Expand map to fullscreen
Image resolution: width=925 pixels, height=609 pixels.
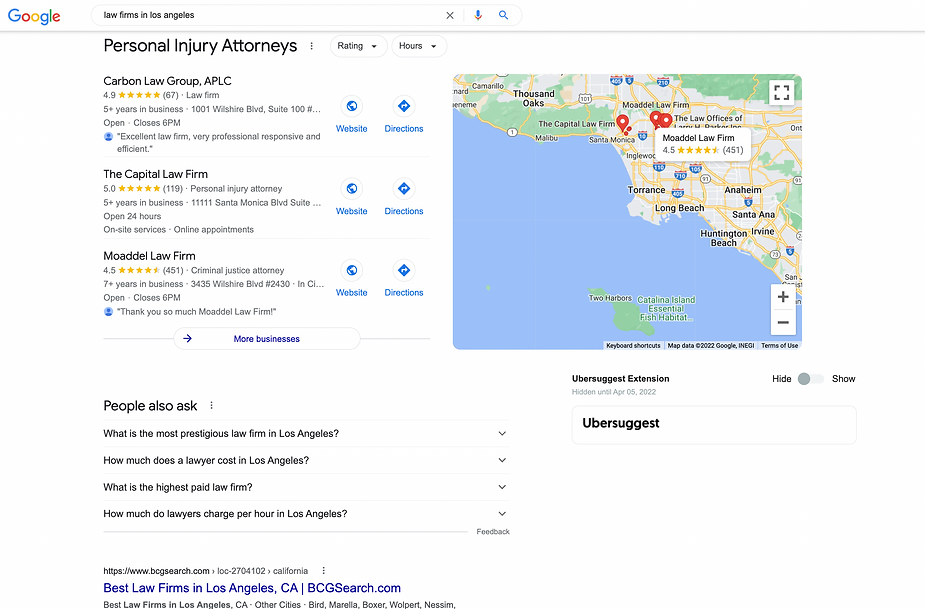pos(782,92)
